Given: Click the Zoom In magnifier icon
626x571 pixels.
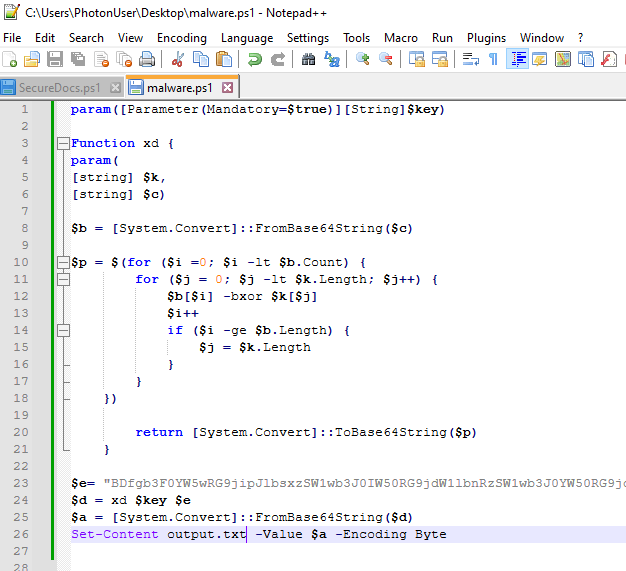Looking at the screenshot, I should click(363, 60).
